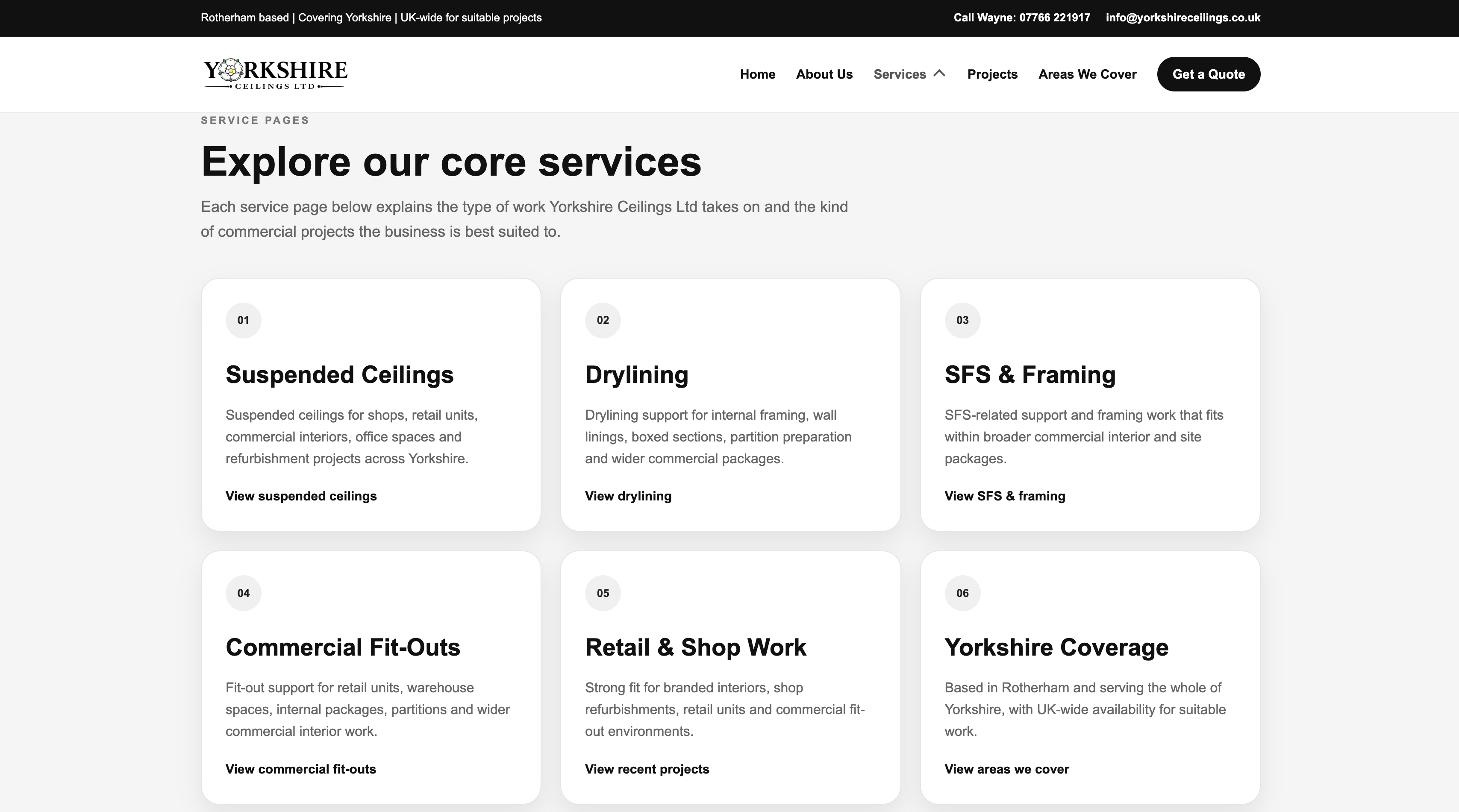This screenshot has width=1459, height=812.
Task: Select the Commercial Fit-Outs card heading
Action: pos(343,647)
